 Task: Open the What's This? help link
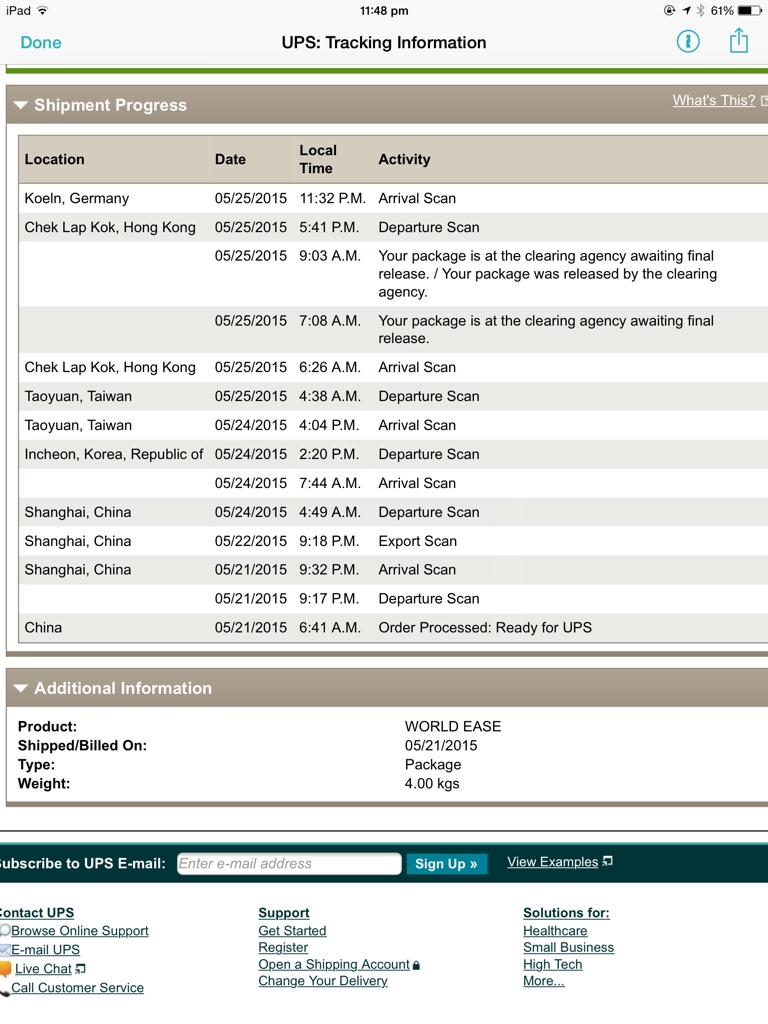[x=714, y=101]
